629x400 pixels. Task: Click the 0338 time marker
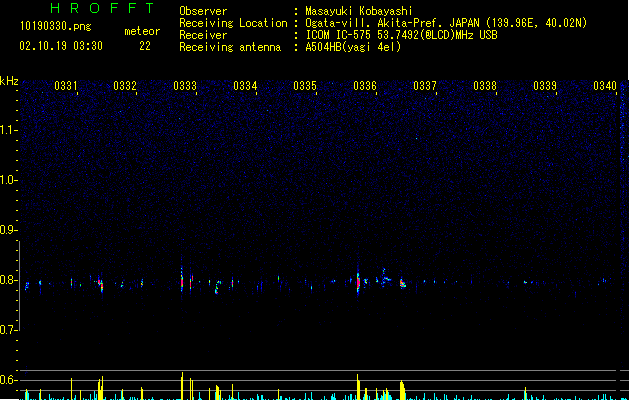tap(485, 86)
